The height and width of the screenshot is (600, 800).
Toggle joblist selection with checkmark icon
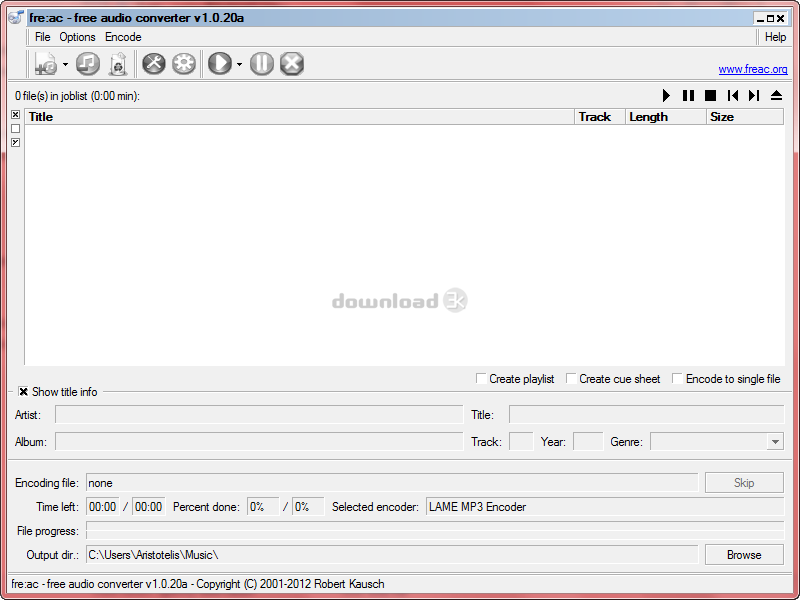[16, 142]
